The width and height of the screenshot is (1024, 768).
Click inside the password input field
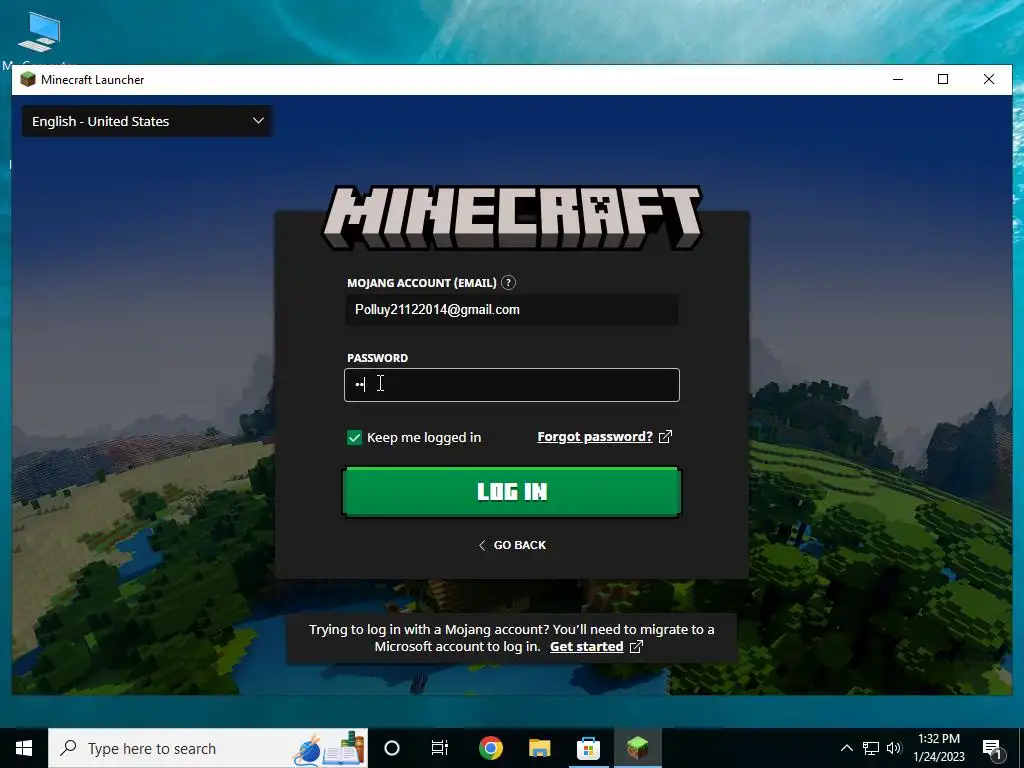(512, 385)
